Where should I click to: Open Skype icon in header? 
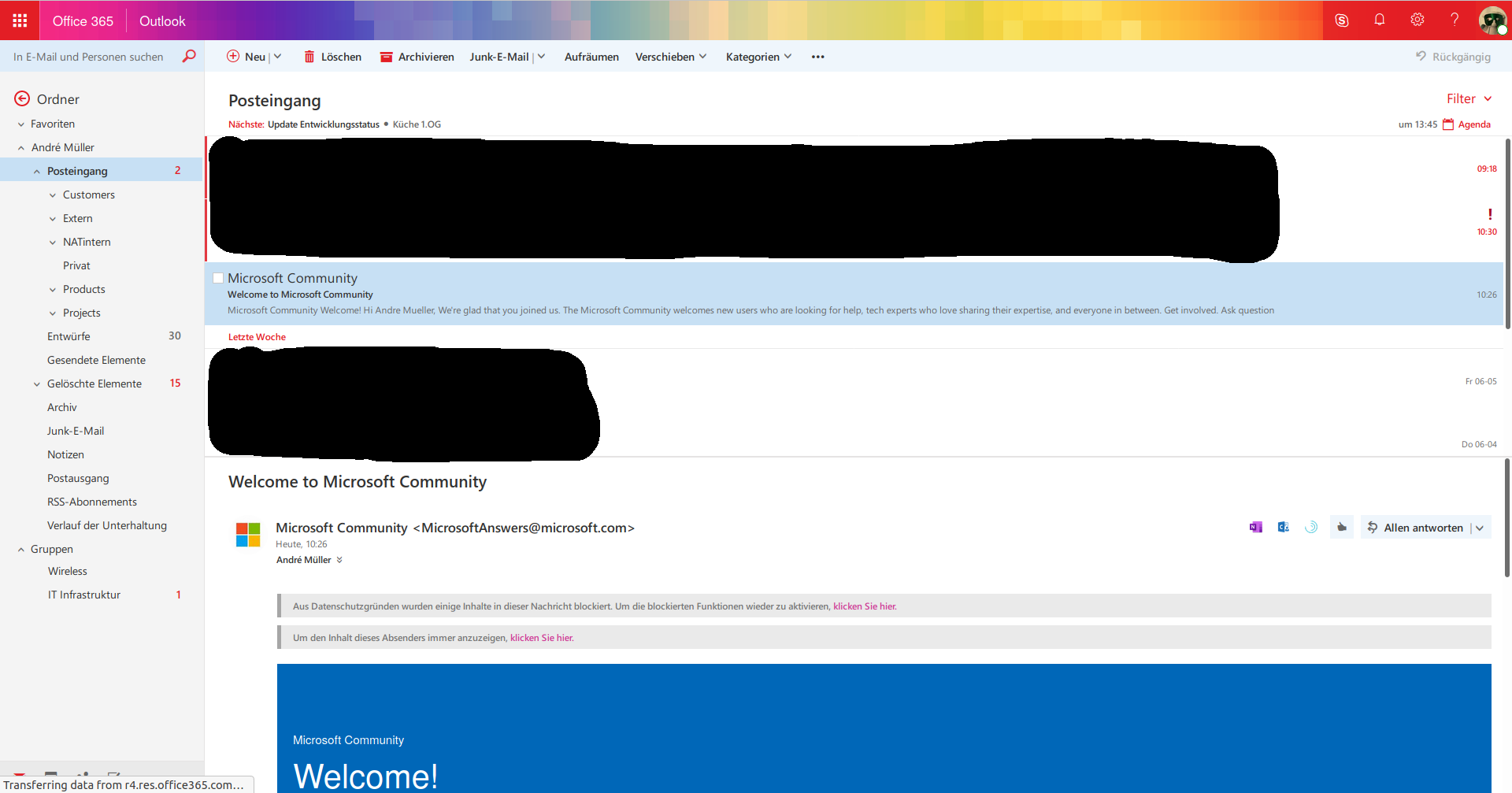pos(1342,20)
